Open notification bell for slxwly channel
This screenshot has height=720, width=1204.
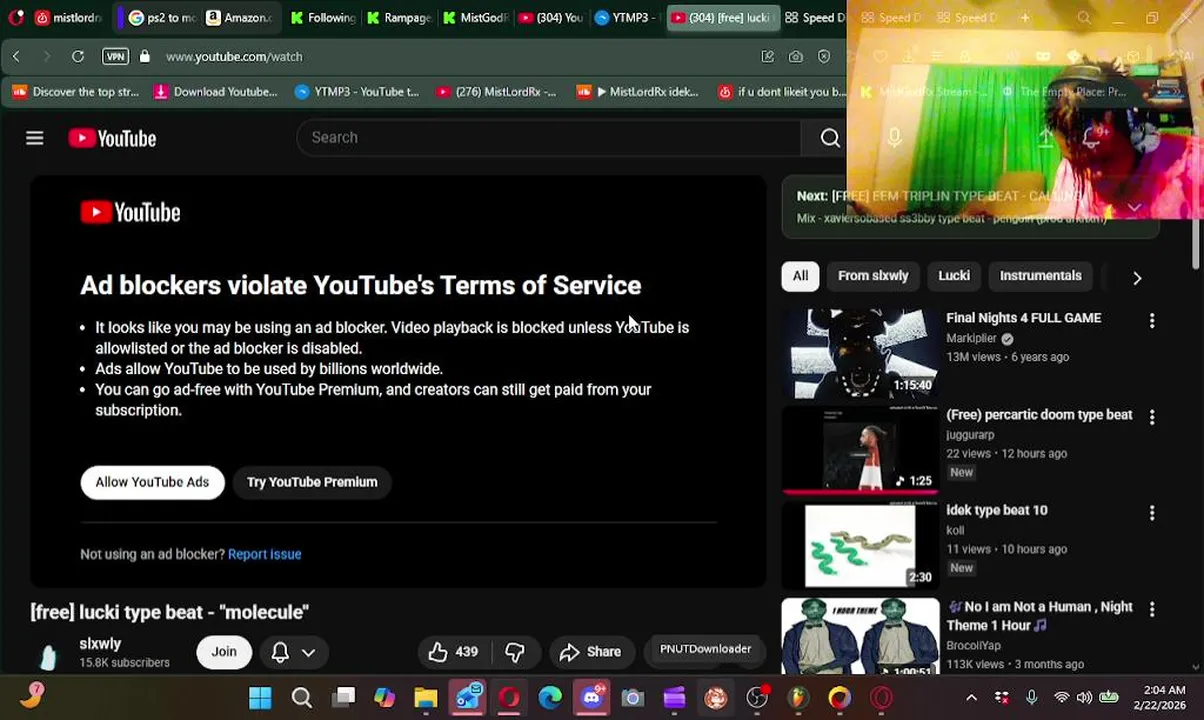[x=280, y=652]
